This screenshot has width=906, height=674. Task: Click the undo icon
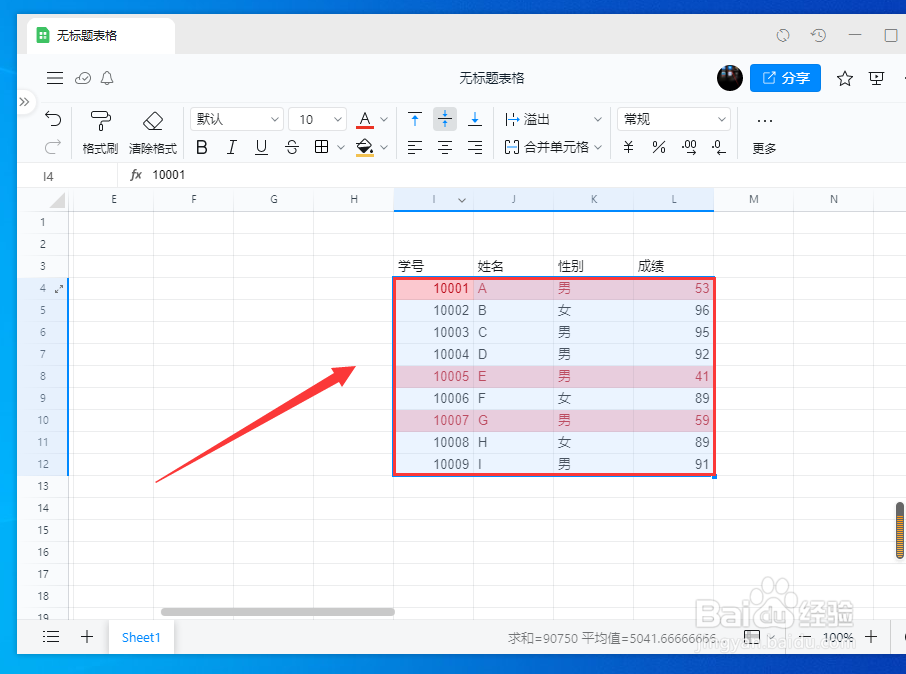tap(55, 119)
